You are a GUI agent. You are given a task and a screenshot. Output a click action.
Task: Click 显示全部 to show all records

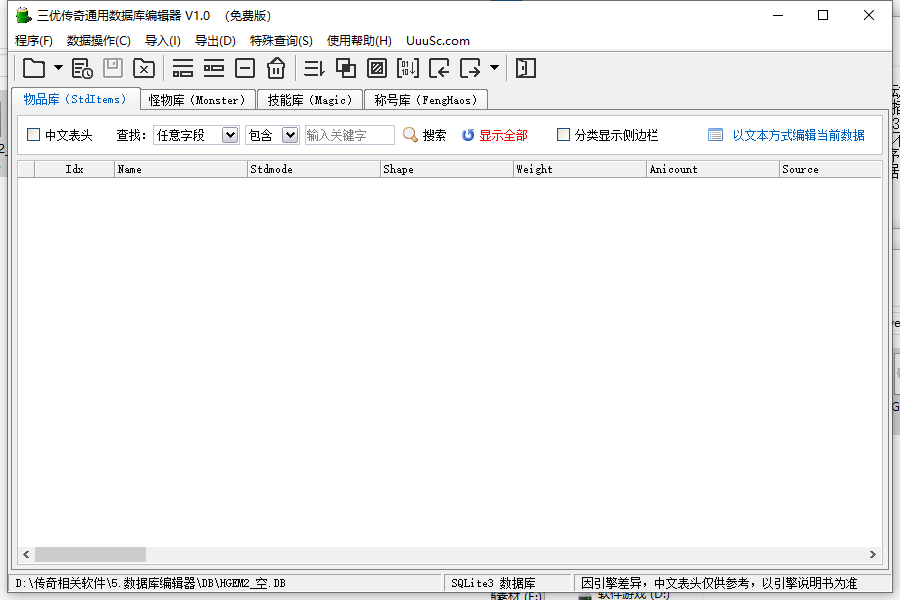pyautogui.click(x=494, y=135)
